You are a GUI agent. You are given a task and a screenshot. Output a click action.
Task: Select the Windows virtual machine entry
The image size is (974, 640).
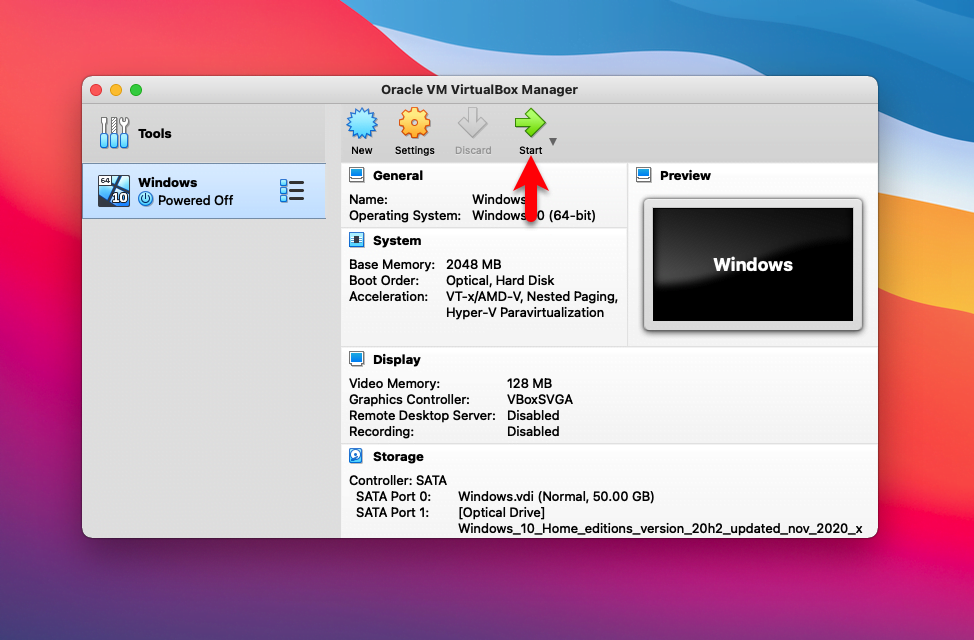click(204, 191)
